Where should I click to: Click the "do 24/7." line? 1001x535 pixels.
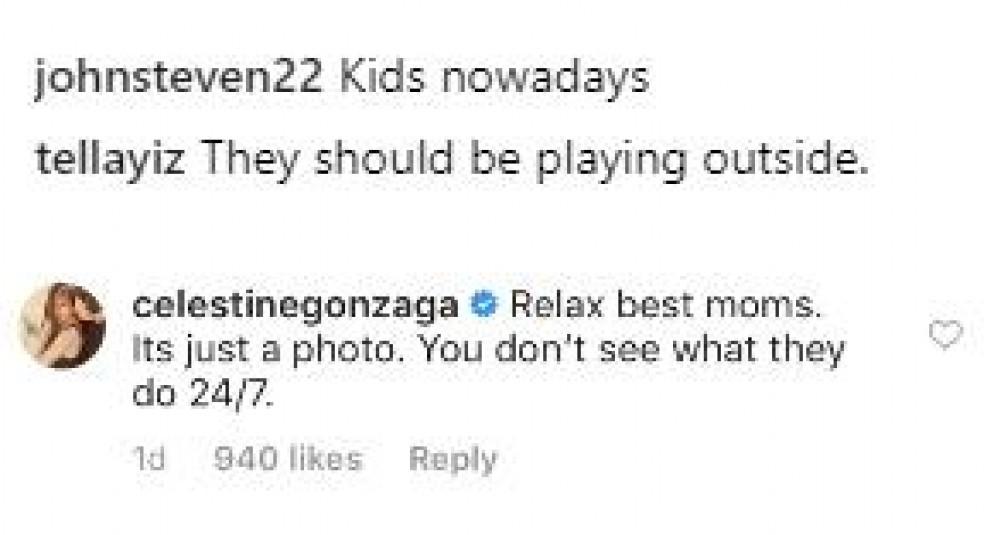201,396
